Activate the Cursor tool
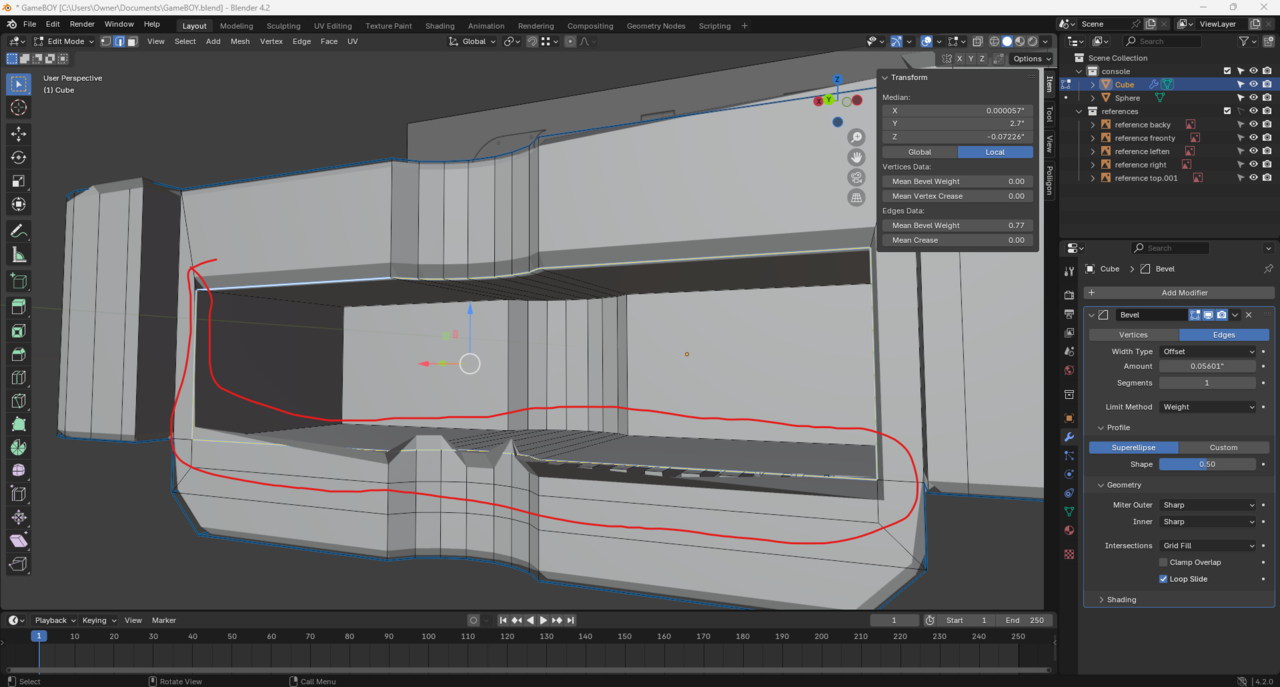 click(x=18, y=108)
